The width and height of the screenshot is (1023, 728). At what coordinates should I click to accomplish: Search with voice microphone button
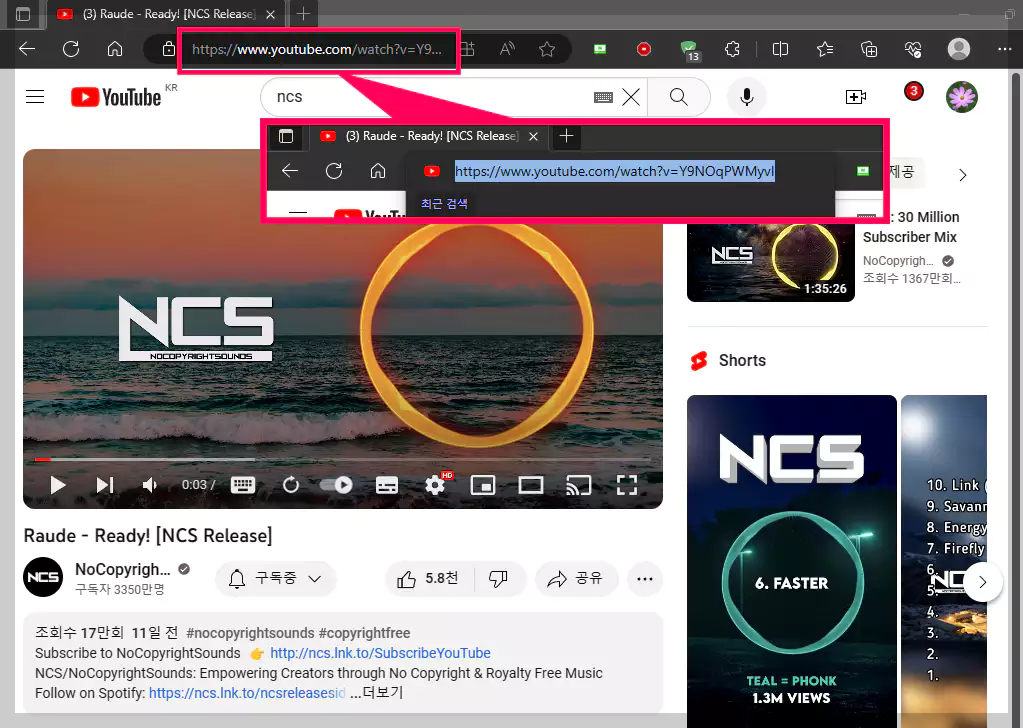click(747, 97)
